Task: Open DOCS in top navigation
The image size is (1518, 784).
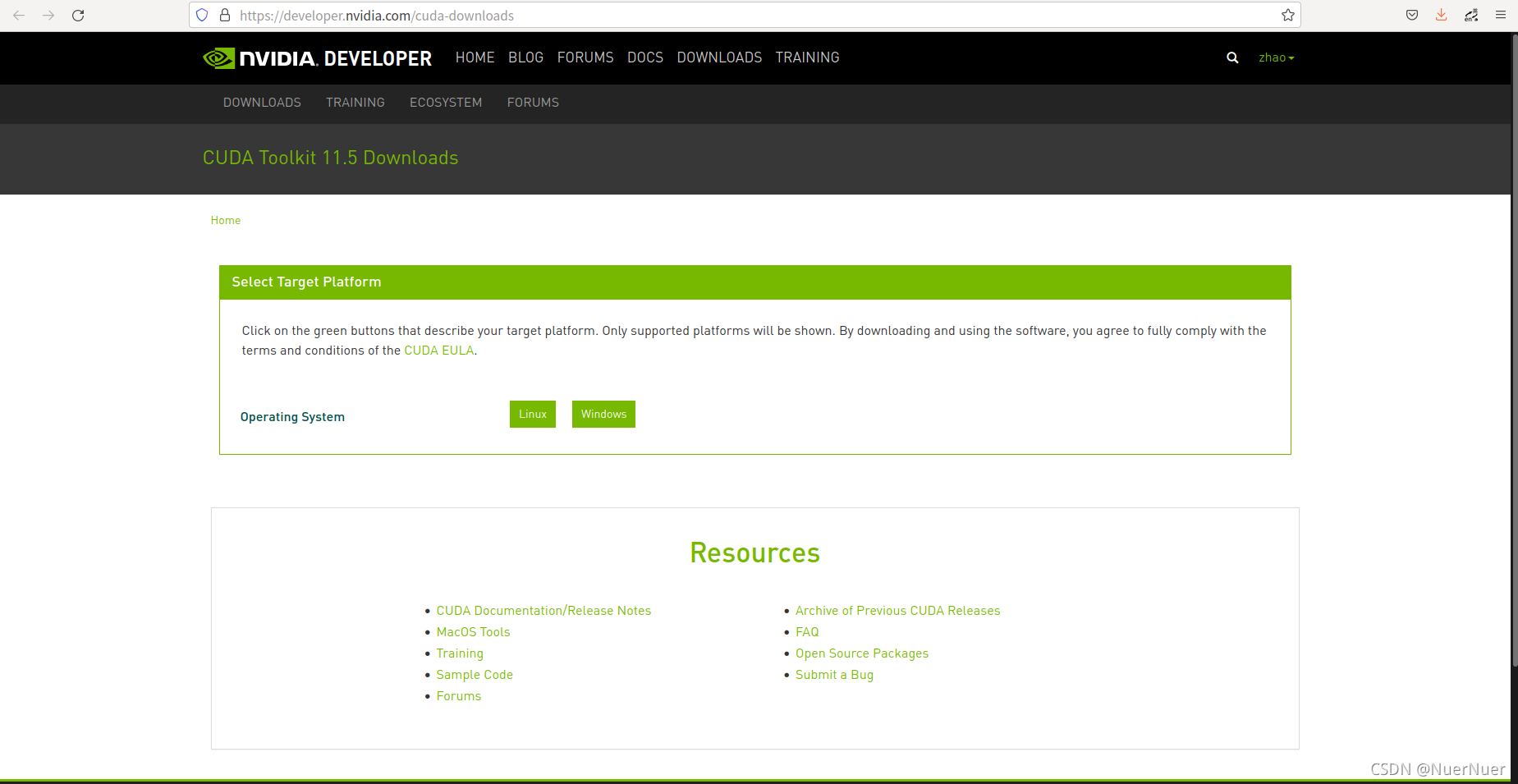Action: tap(645, 57)
